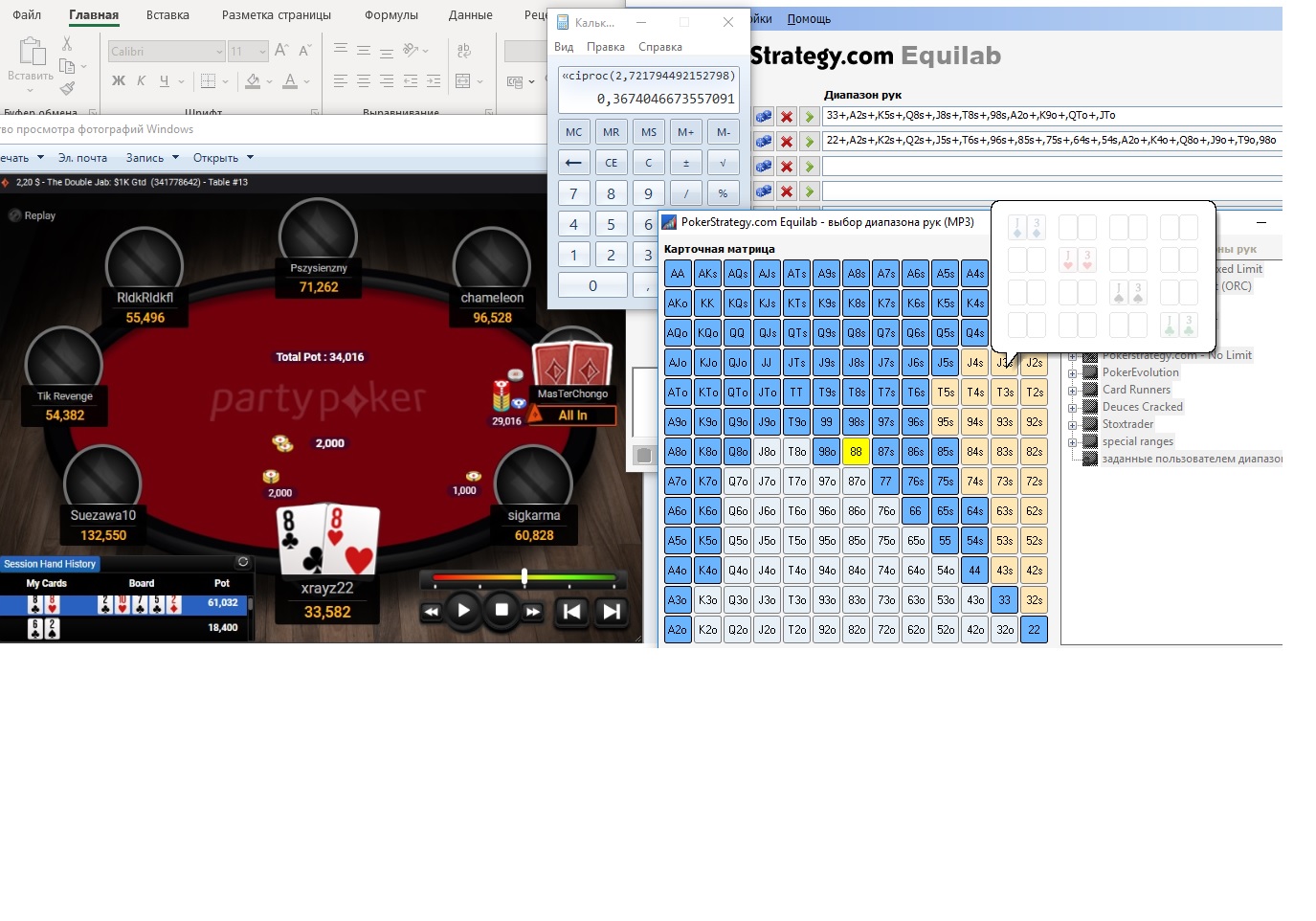The height and width of the screenshot is (921, 1316).
Task: Open the Файл menu in Excel
Action: tap(27, 14)
